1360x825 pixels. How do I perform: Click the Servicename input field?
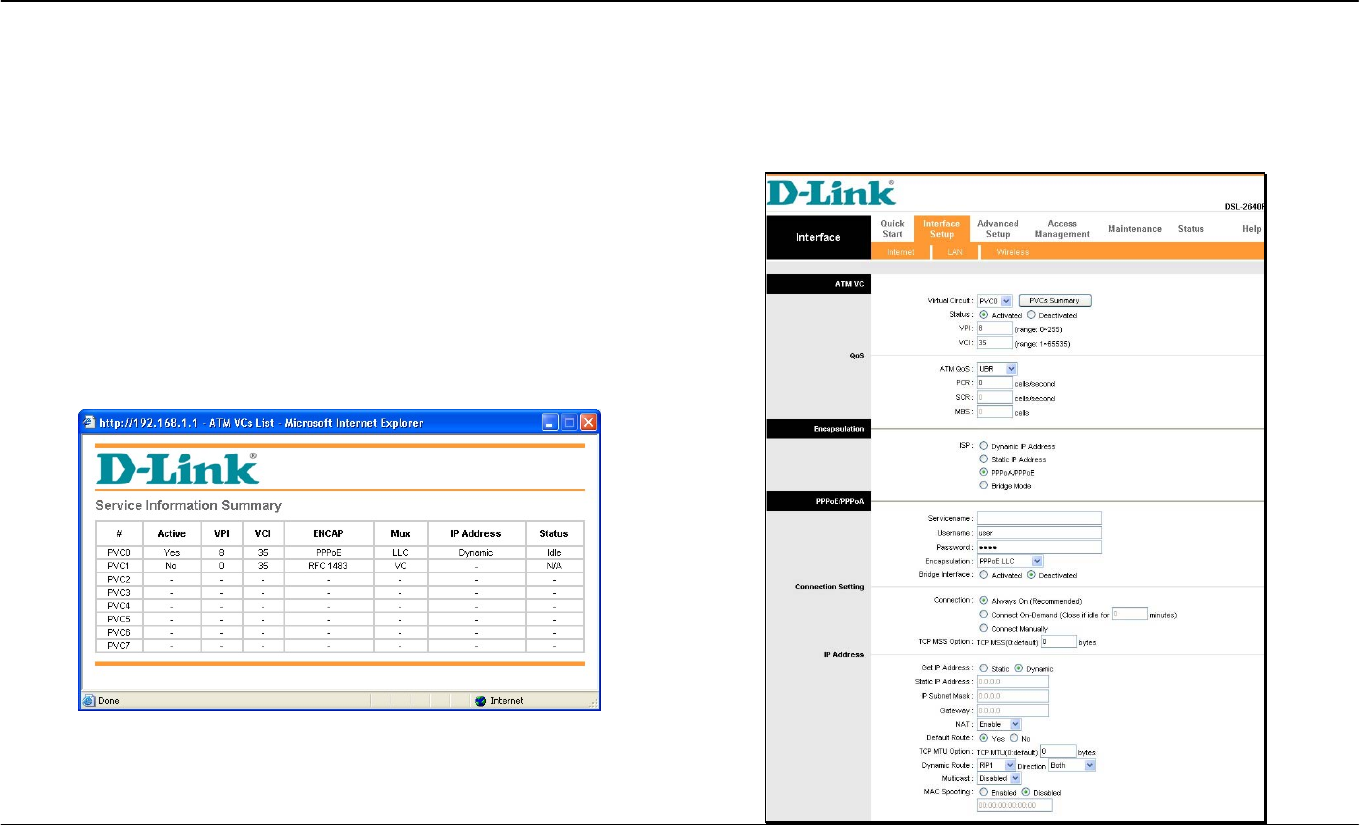[1039, 518]
